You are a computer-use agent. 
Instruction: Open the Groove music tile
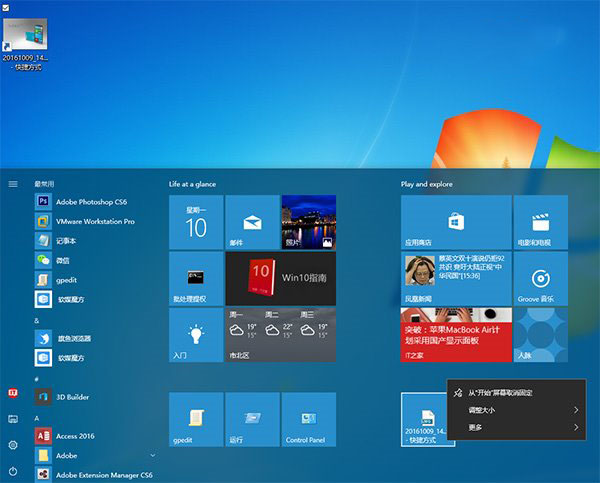point(541,279)
